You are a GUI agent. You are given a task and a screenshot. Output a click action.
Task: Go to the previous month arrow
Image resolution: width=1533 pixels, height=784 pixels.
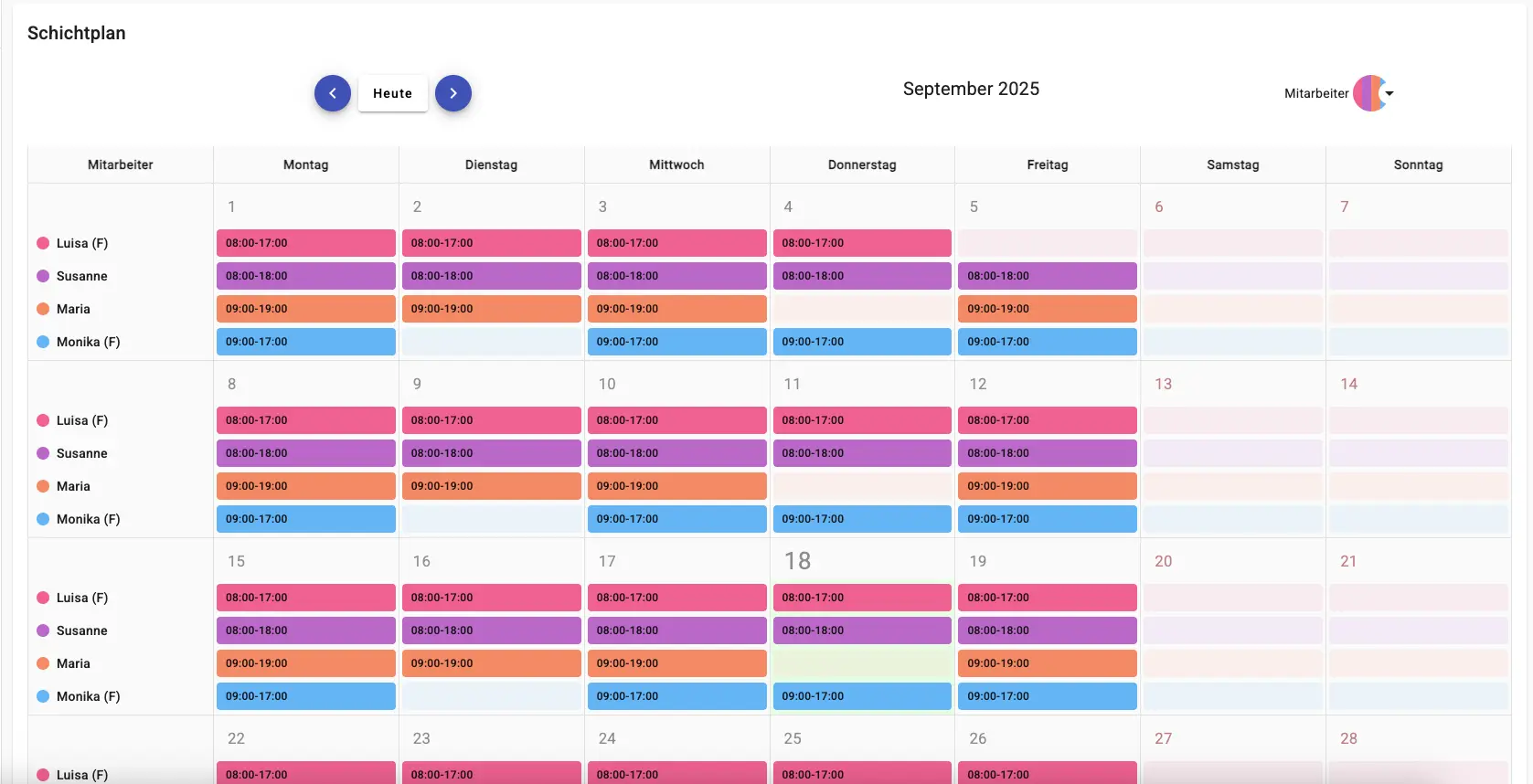pyautogui.click(x=333, y=93)
